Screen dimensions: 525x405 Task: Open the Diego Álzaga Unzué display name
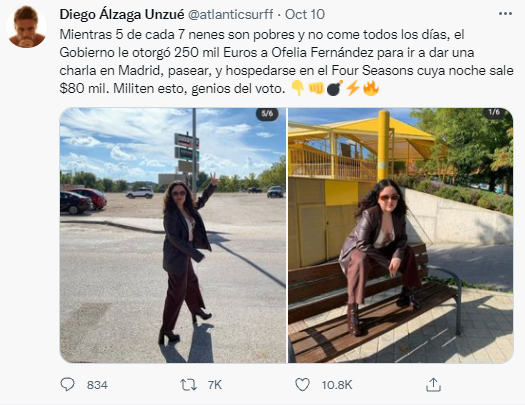pyautogui.click(x=122, y=14)
